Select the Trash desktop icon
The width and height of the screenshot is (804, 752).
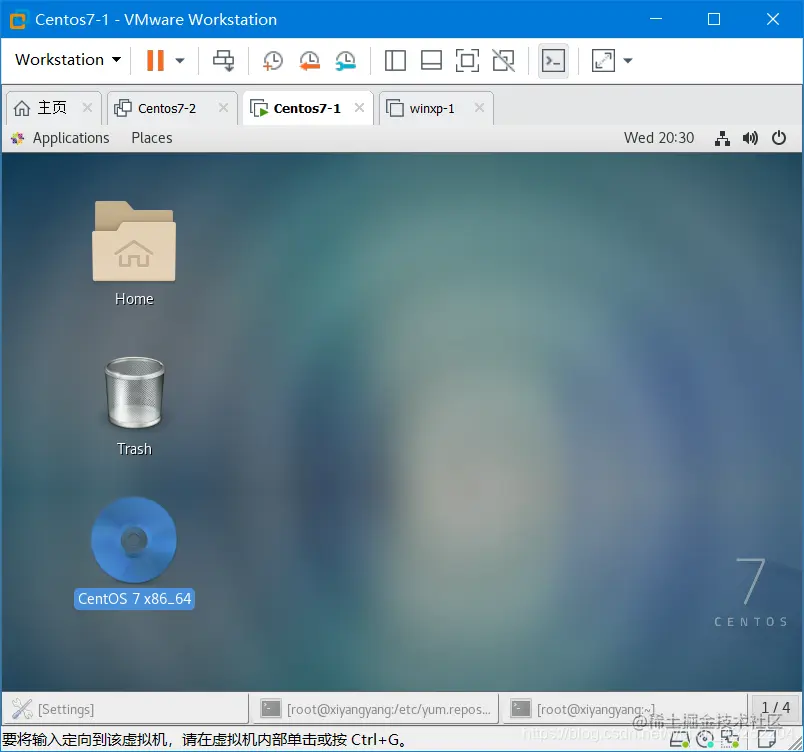[134, 392]
